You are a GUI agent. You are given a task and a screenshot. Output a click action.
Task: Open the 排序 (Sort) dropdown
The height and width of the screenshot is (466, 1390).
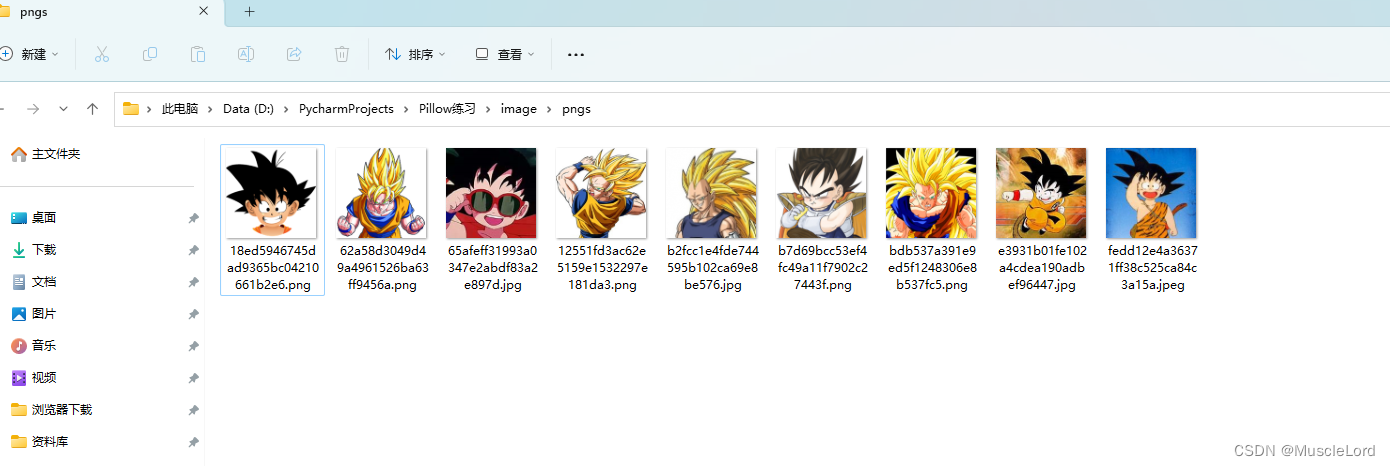point(415,54)
